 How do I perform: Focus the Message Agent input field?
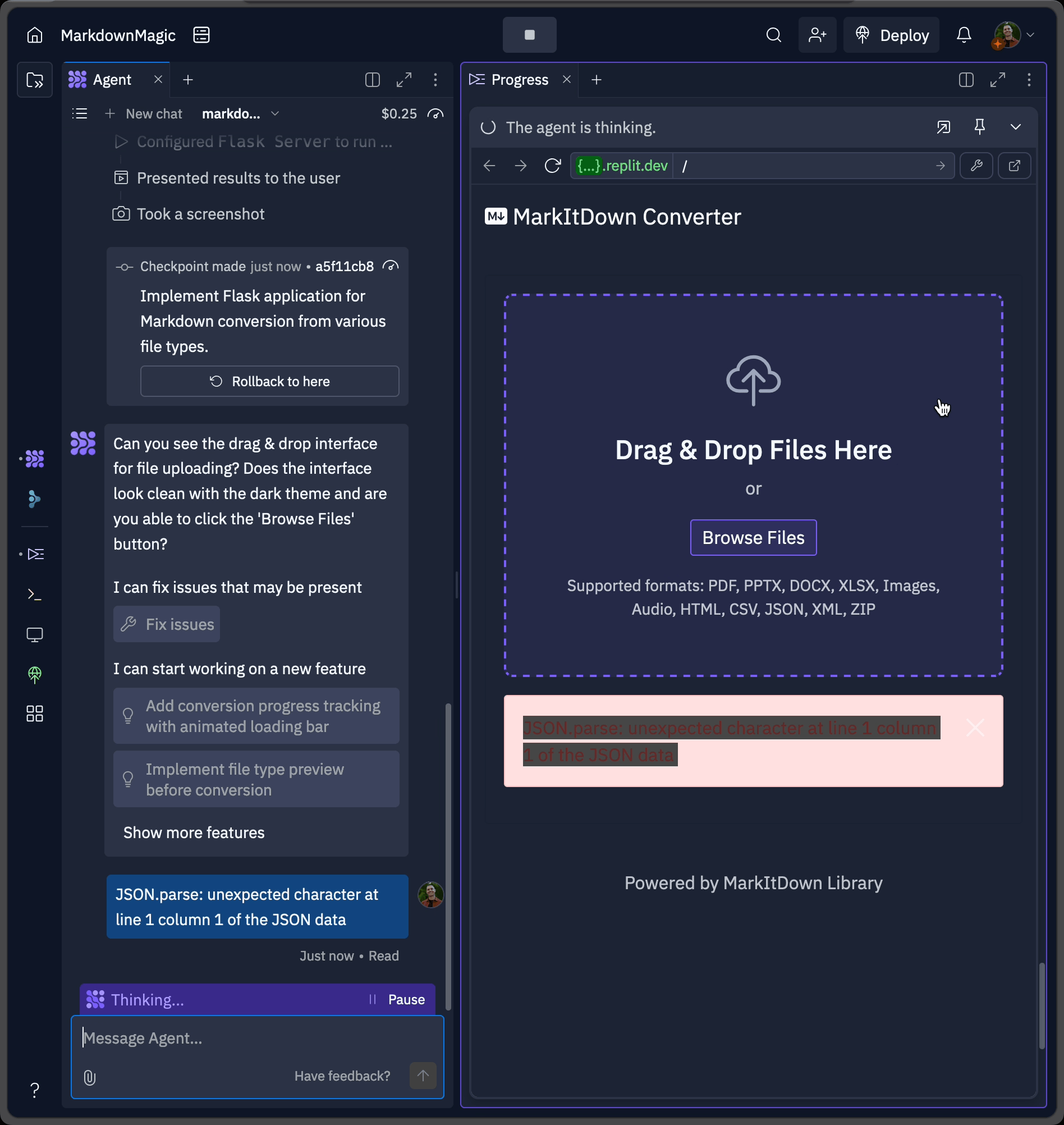[x=257, y=1038]
